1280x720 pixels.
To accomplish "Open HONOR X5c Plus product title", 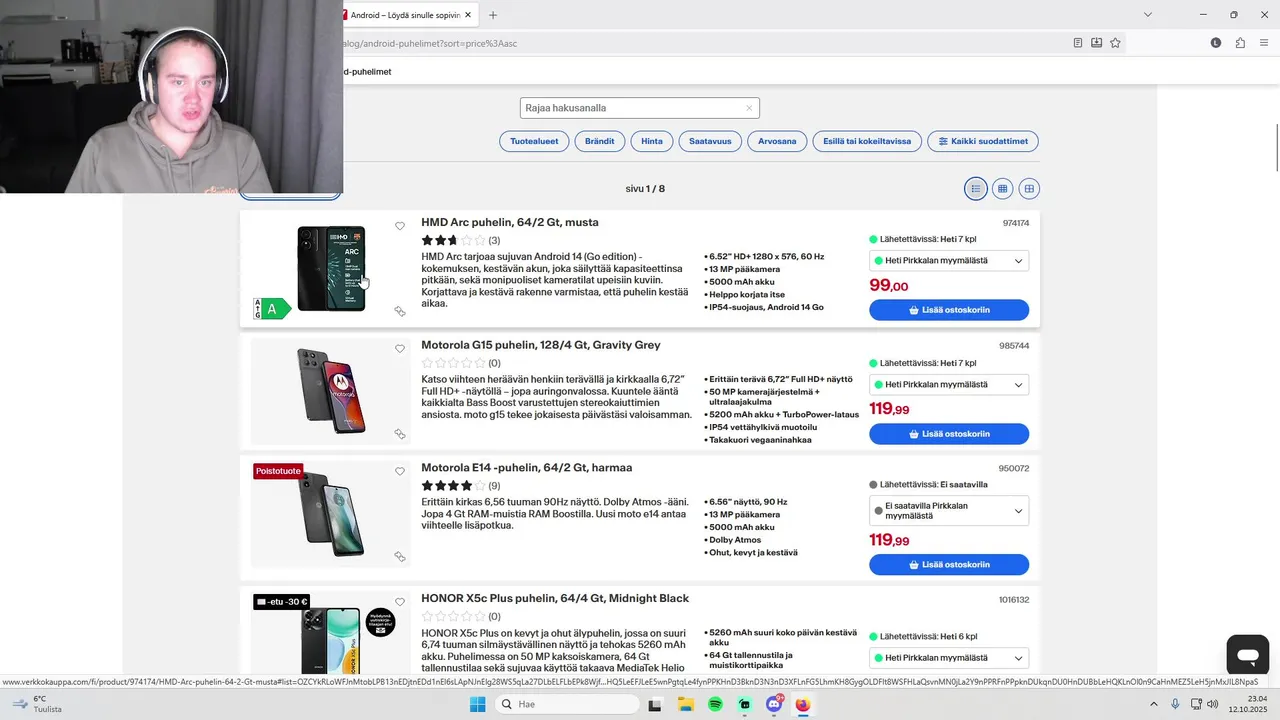I will 555,598.
